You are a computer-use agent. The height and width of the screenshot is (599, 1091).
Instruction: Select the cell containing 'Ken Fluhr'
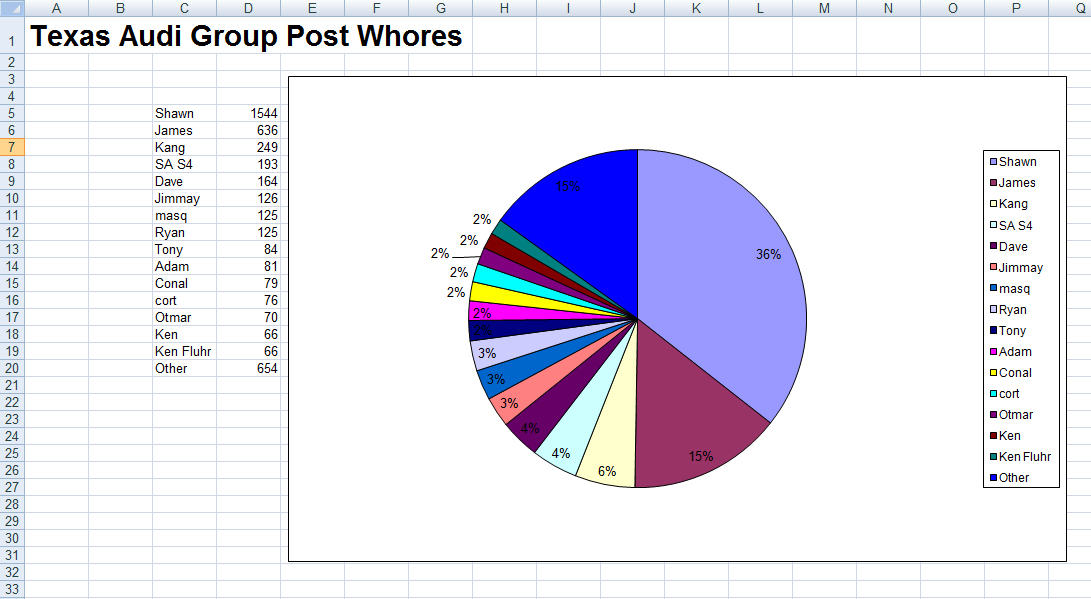point(184,351)
